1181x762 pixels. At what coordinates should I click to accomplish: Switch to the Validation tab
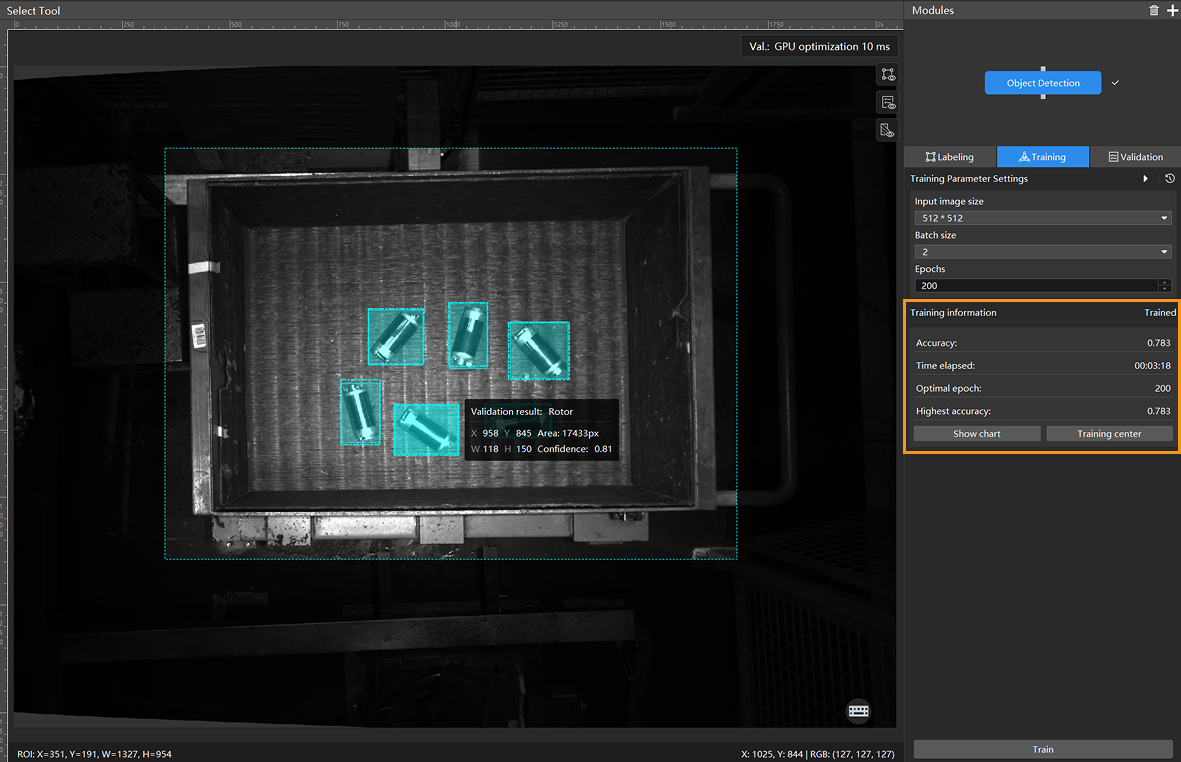click(x=1136, y=157)
